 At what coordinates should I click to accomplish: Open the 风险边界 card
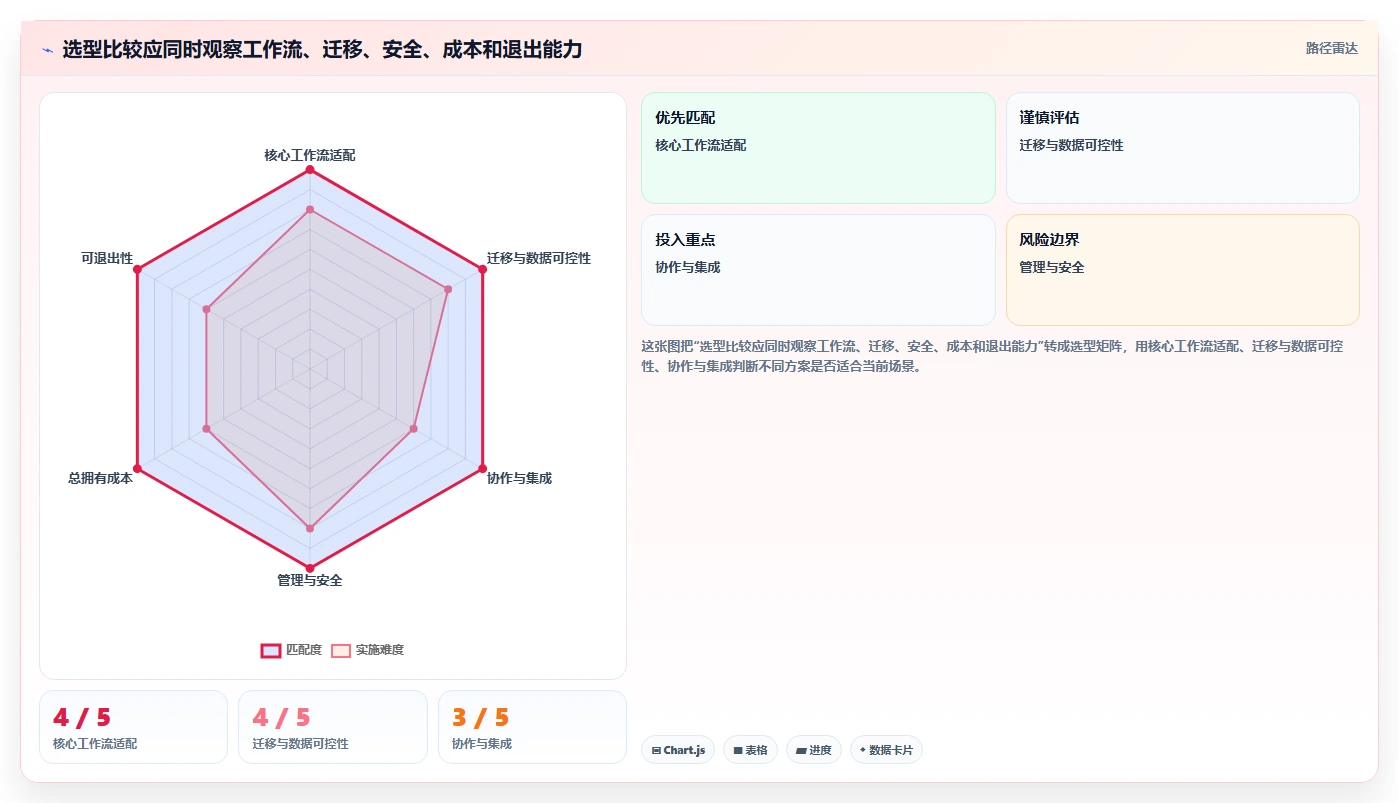tap(1182, 270)
